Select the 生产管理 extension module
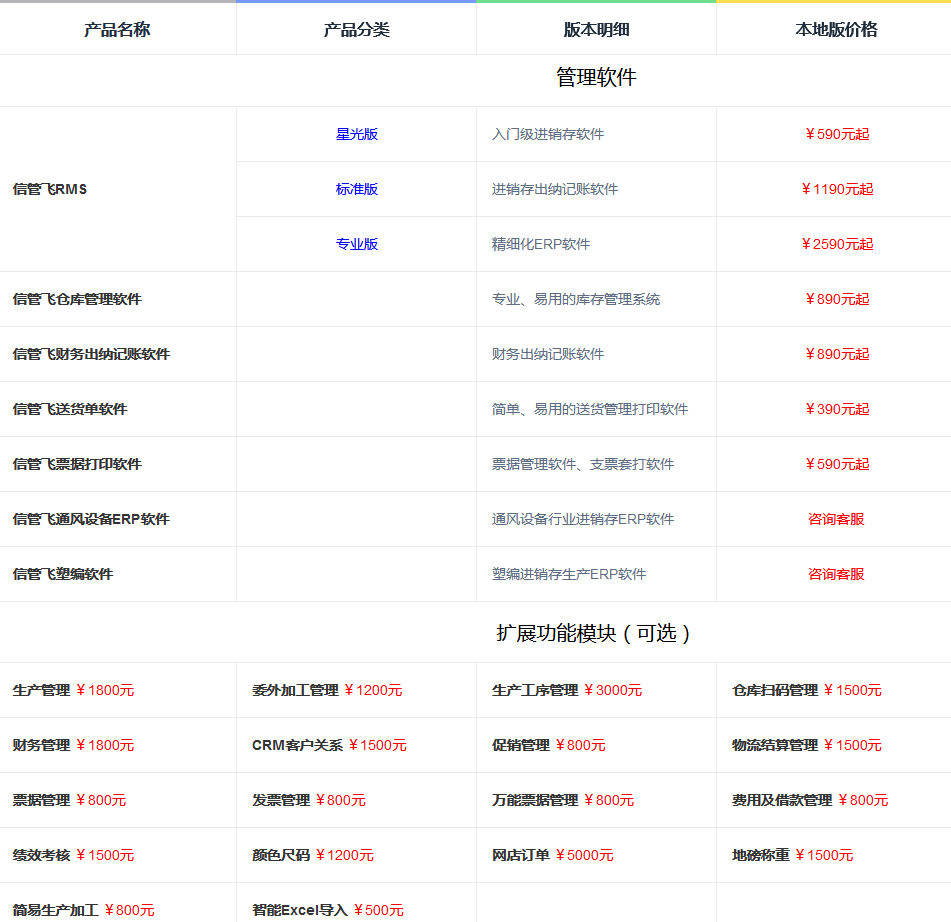This screenshot has width=951, height=922. point(42,690)
